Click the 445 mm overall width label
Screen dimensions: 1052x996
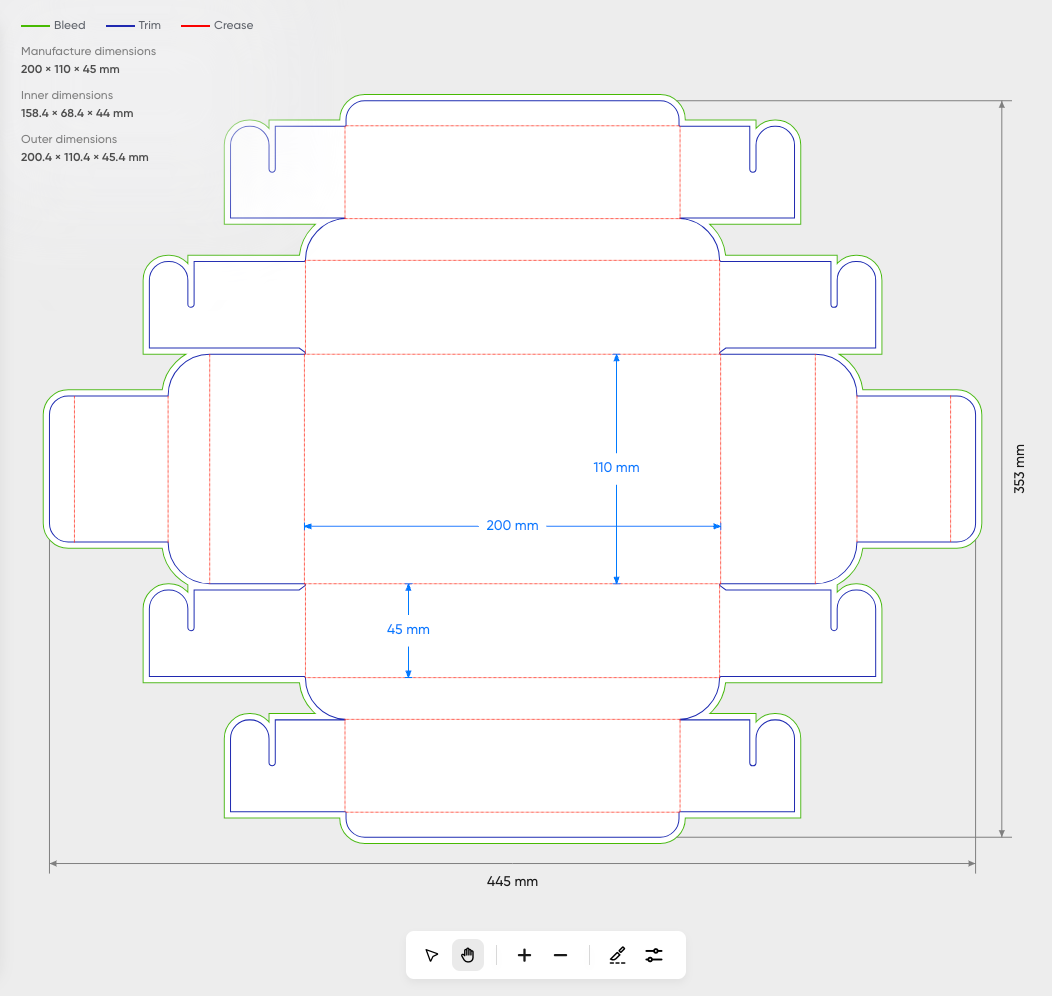tap(512, 881)
